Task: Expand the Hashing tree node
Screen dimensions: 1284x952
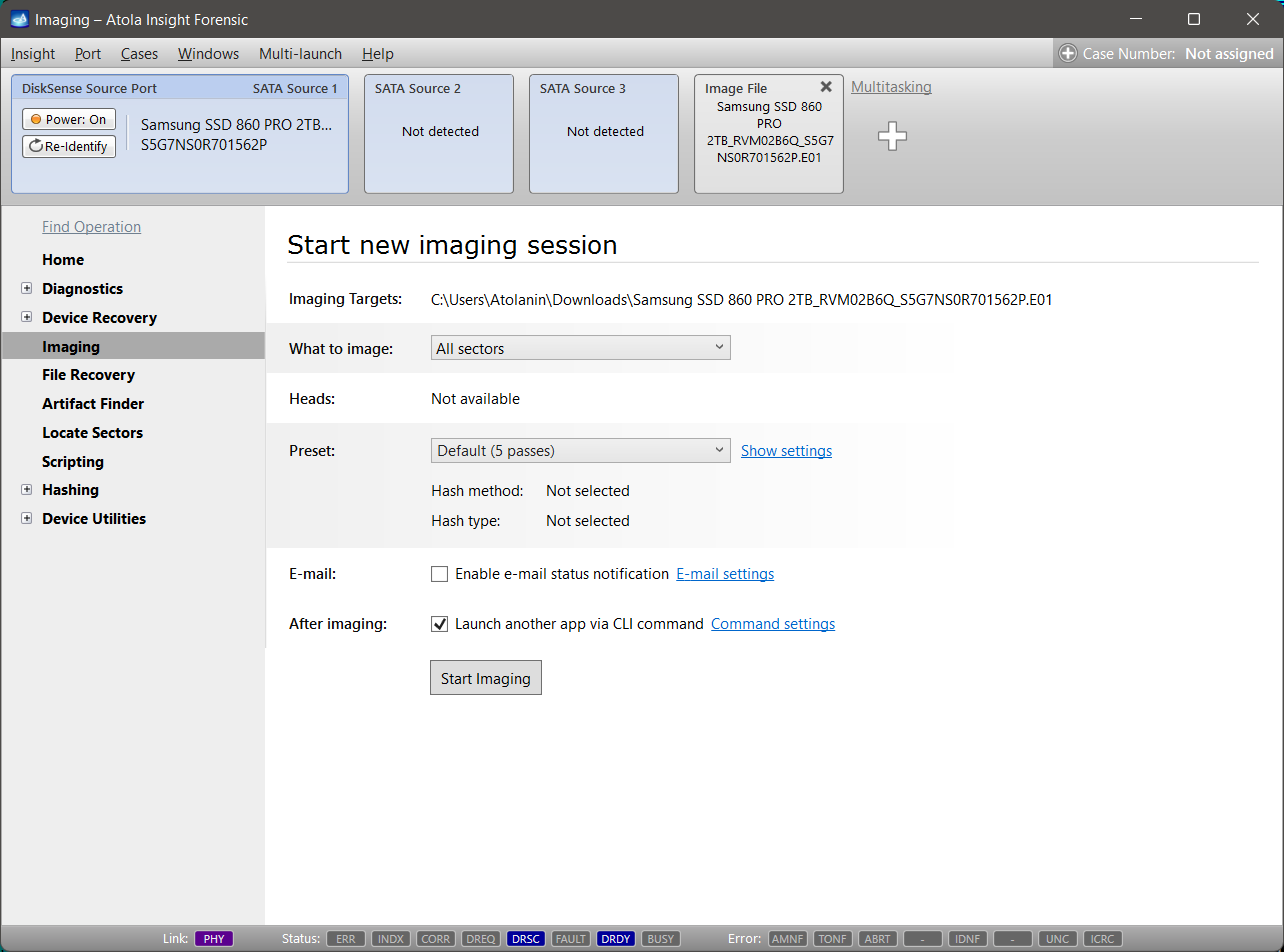Action: pos(26,490)
